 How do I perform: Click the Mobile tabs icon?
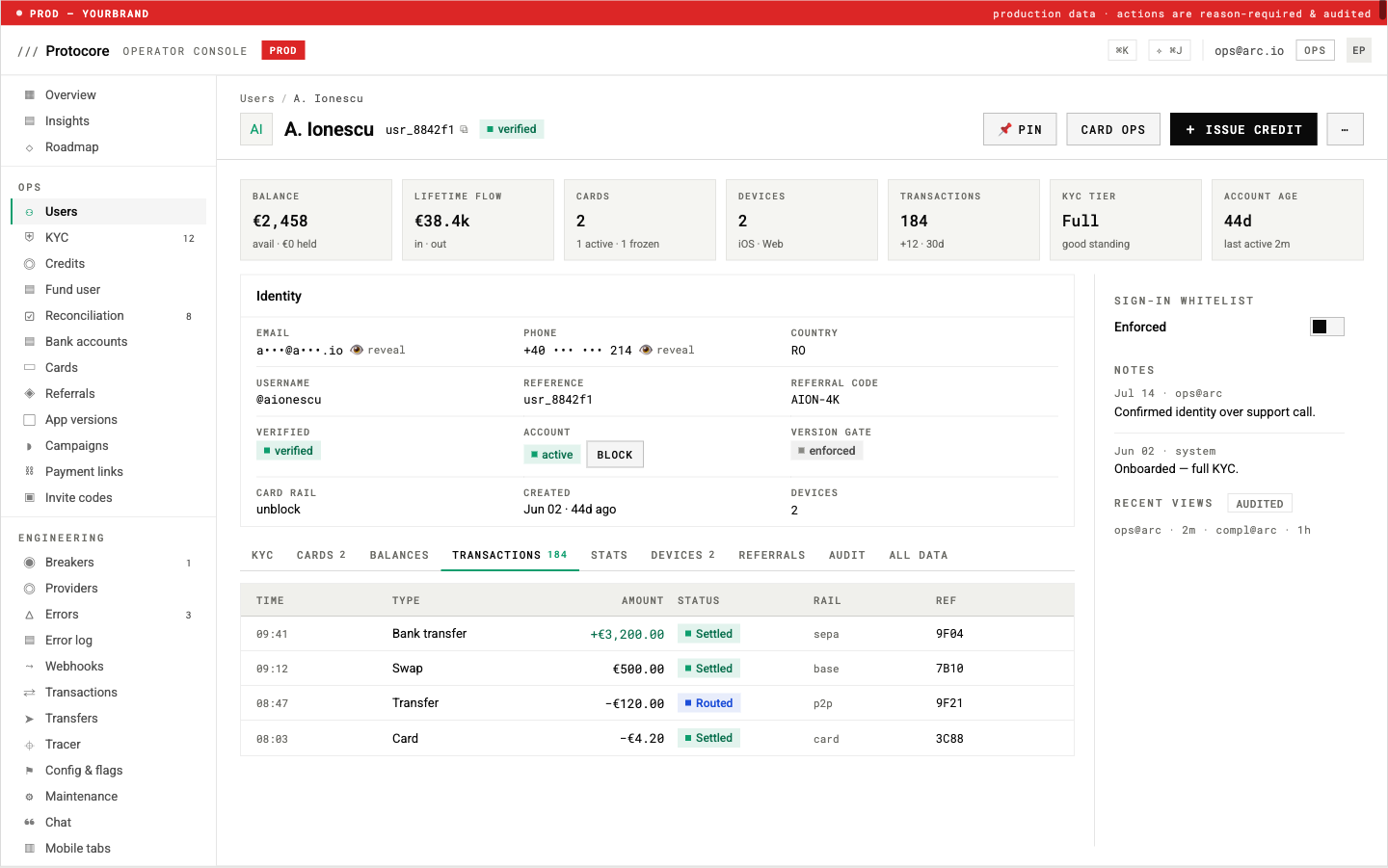(29, 849)
